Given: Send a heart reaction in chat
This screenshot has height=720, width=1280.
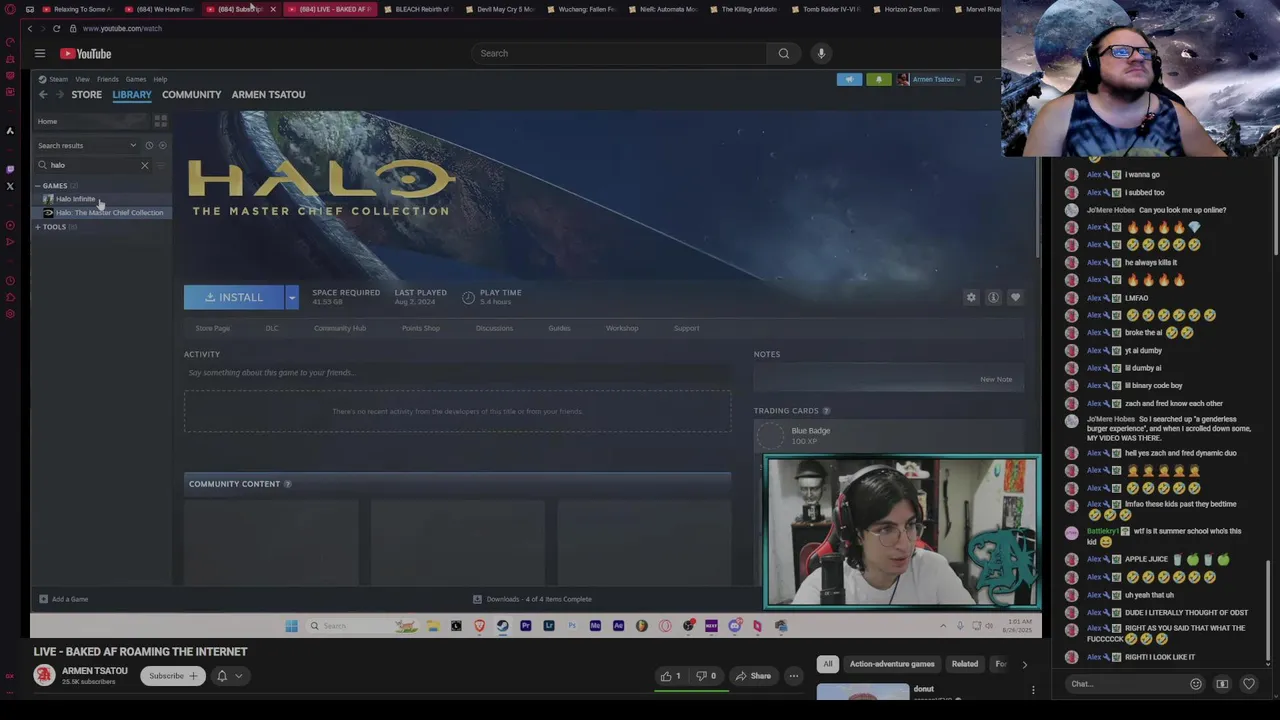Looking at the screenshot, I should [1249, 684].
